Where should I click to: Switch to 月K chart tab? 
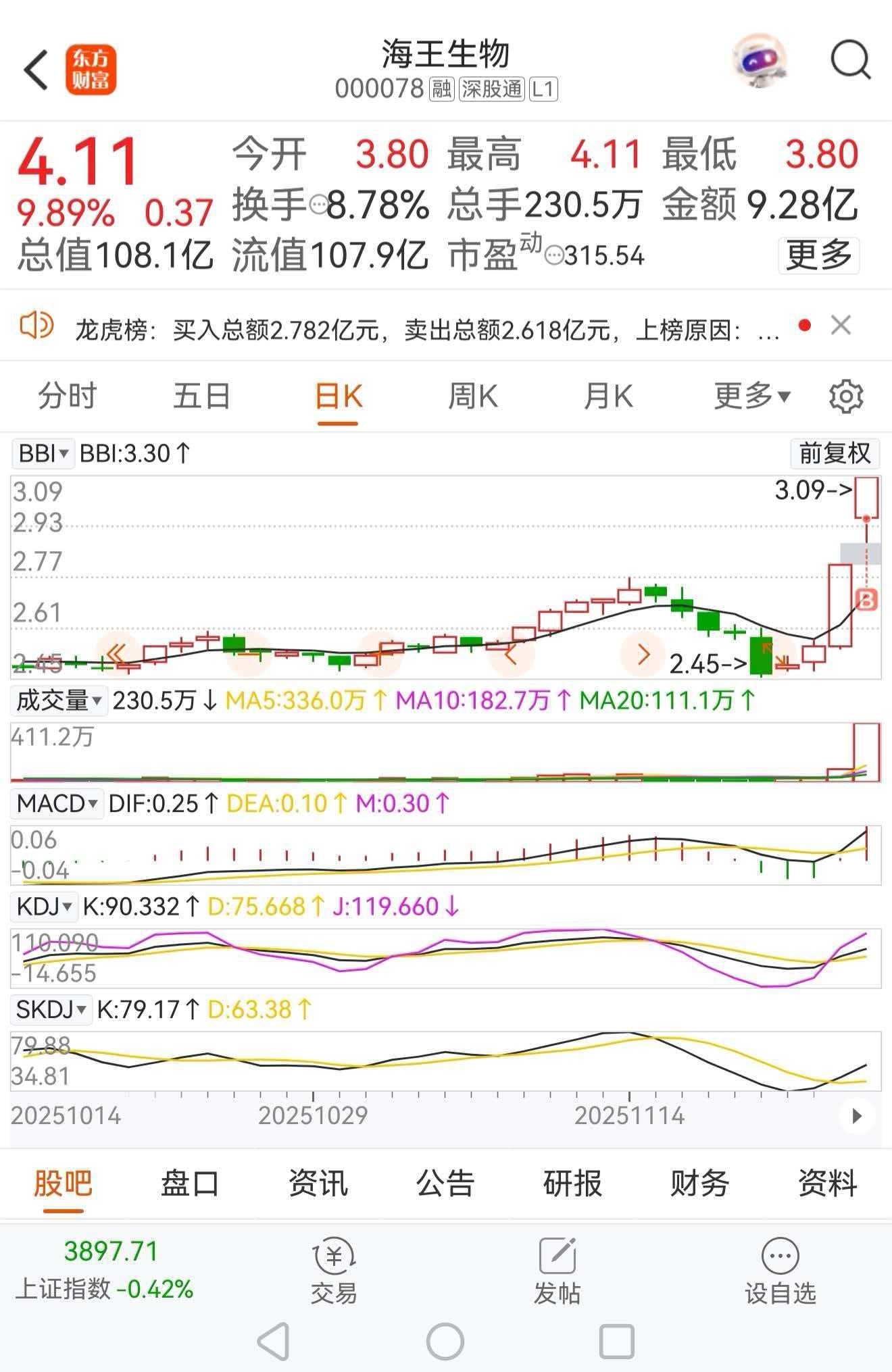(608, 396)
